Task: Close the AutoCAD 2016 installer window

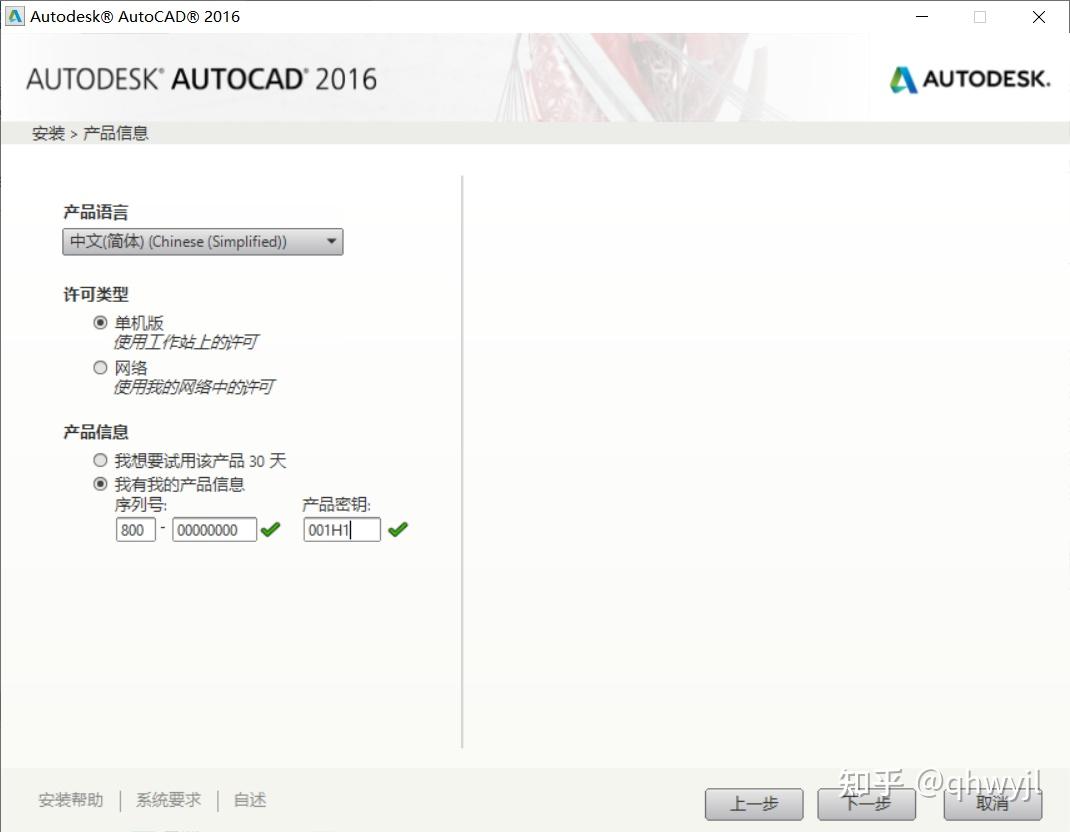Action: 1039,16
